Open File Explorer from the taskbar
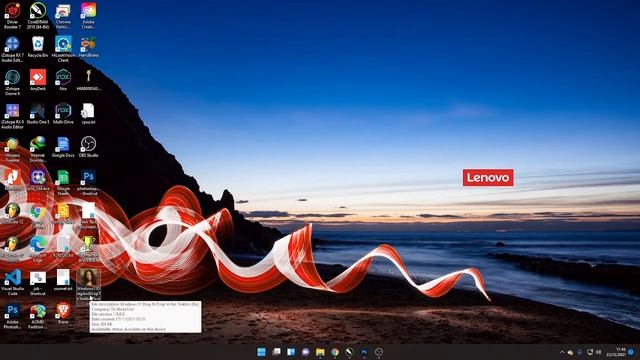 (x=320, y=352)
